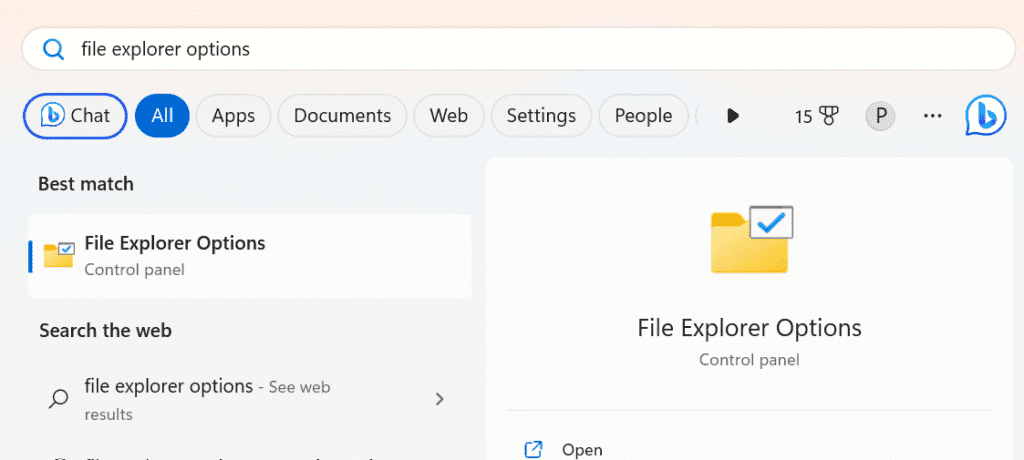Switch to the Documents filter tab
This screenshot has width=1024, height=460.
(342, 116)
